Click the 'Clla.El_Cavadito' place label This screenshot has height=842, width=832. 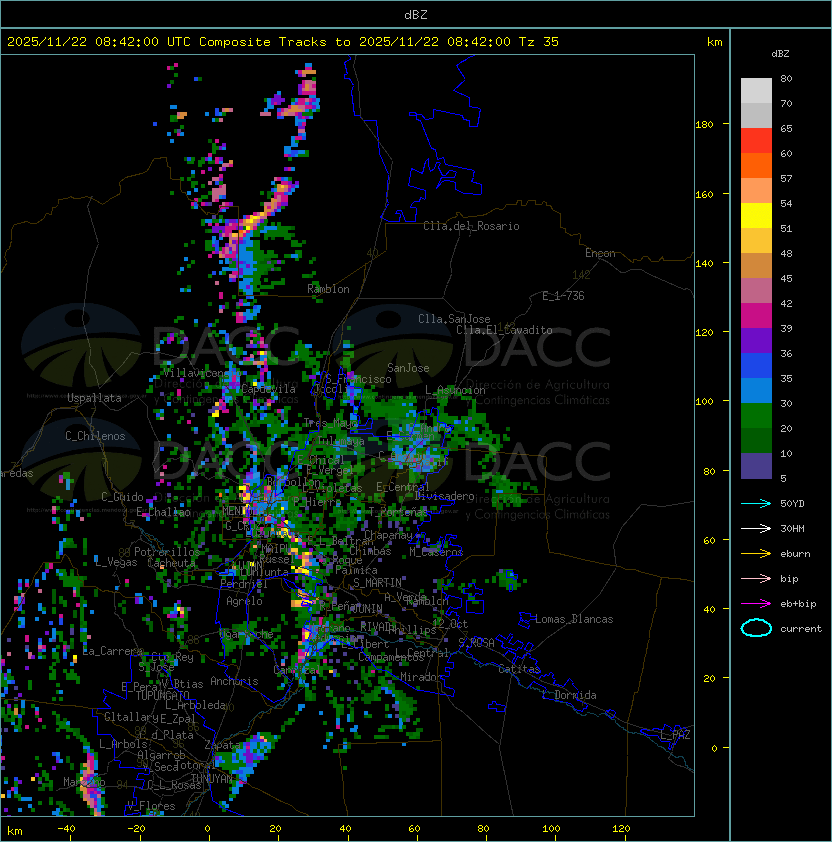point(504,330)
